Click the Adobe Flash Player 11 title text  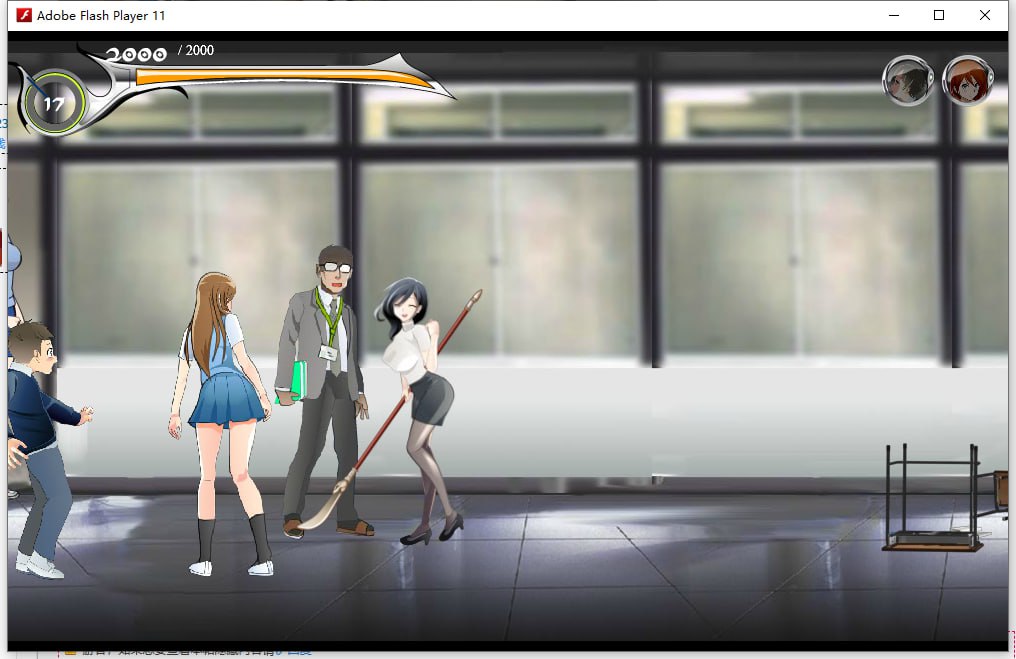(102, 15)
